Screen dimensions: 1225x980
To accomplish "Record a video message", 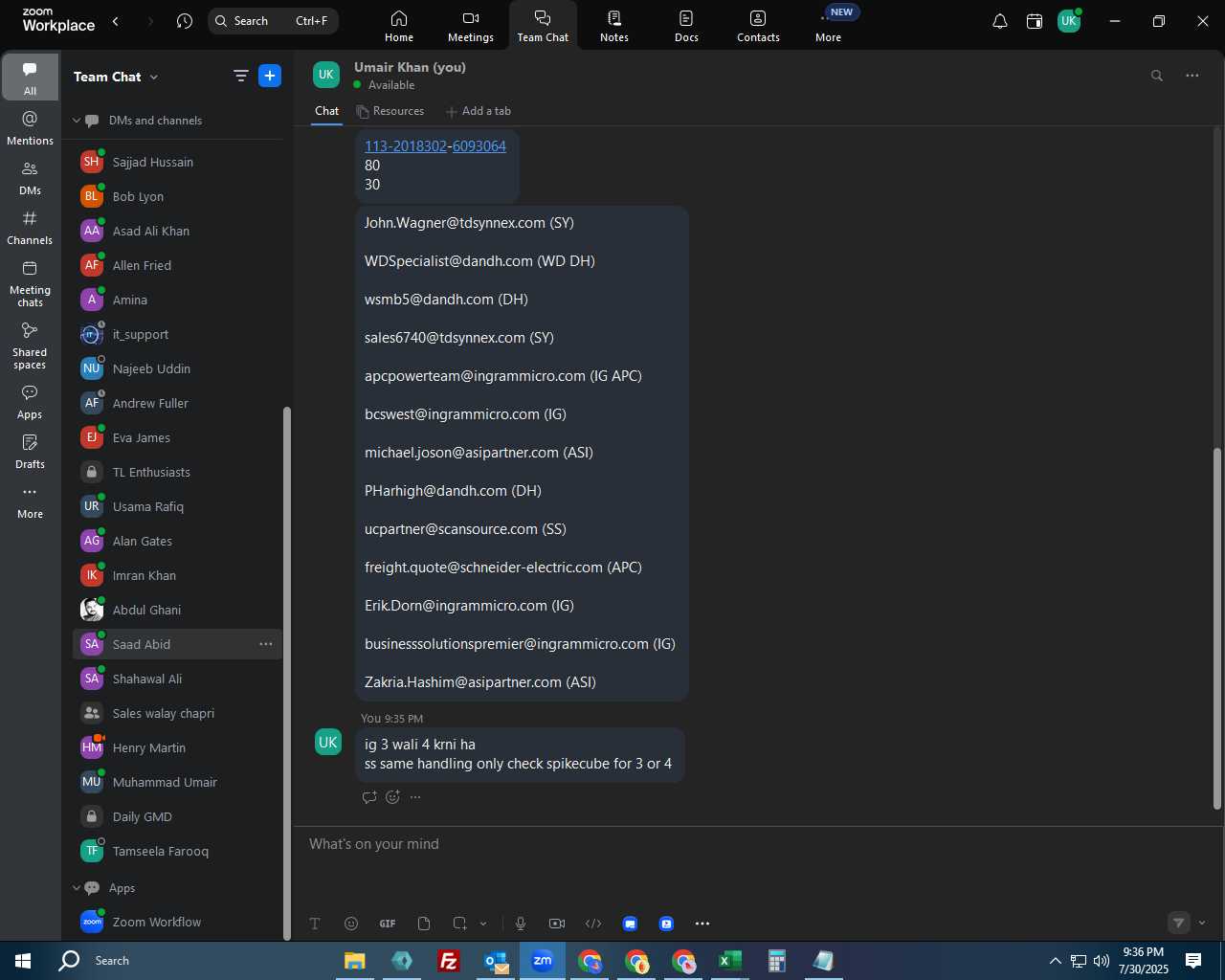I will tap(557, 924).
